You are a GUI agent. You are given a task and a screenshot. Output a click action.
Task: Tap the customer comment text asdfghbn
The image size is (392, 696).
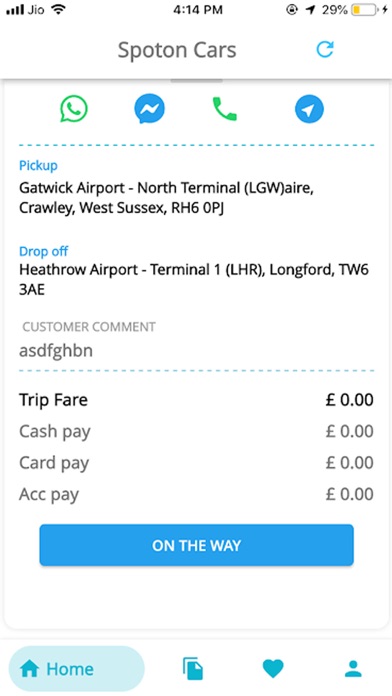point(56,351)
